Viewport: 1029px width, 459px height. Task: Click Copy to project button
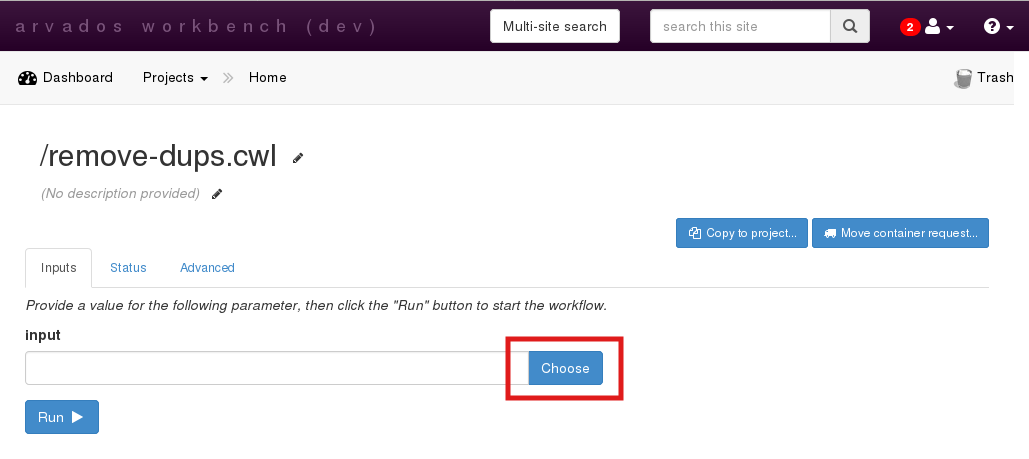tap(741, 233)
